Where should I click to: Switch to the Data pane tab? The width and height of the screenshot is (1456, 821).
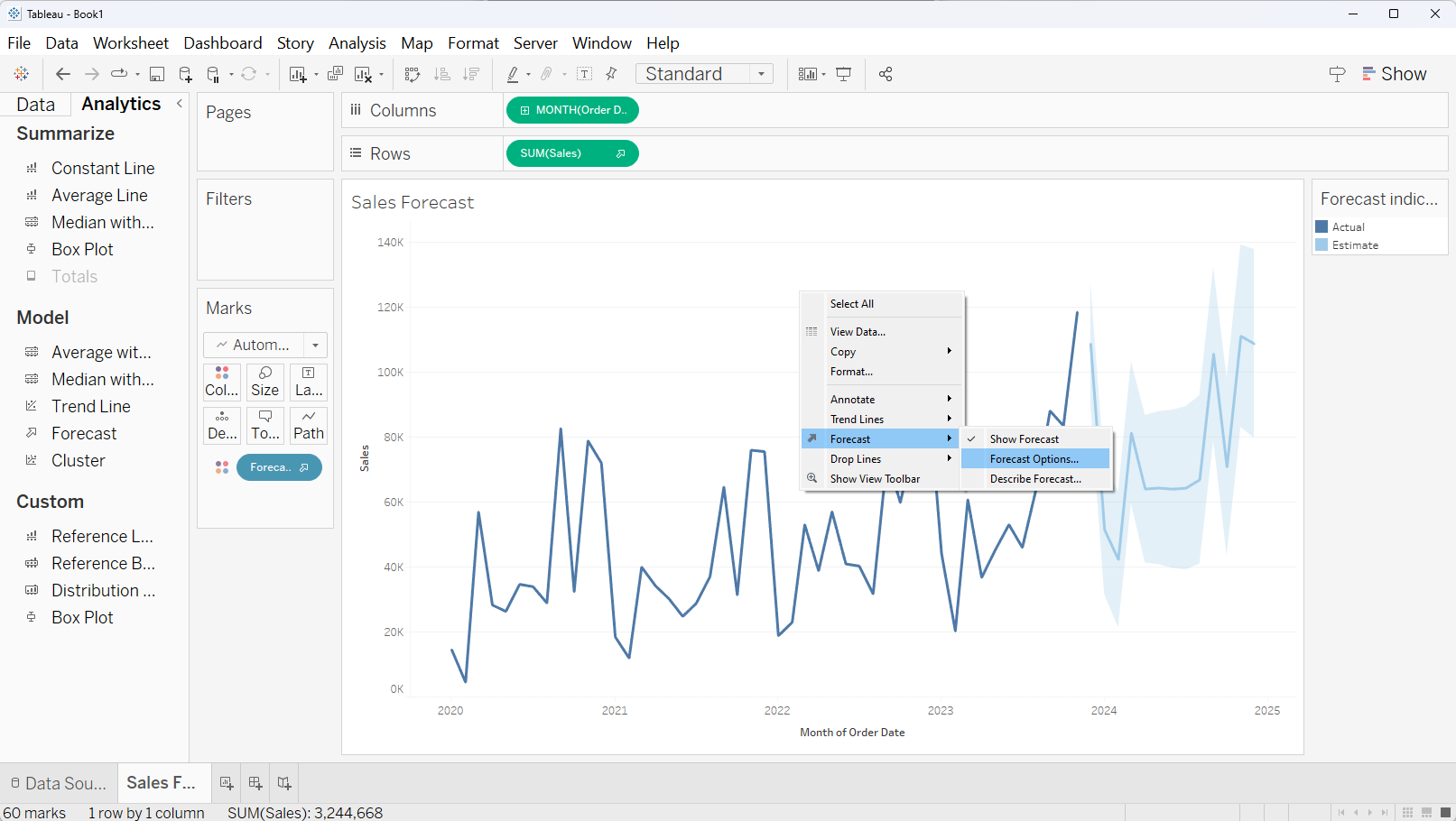[x=36, y=105]
